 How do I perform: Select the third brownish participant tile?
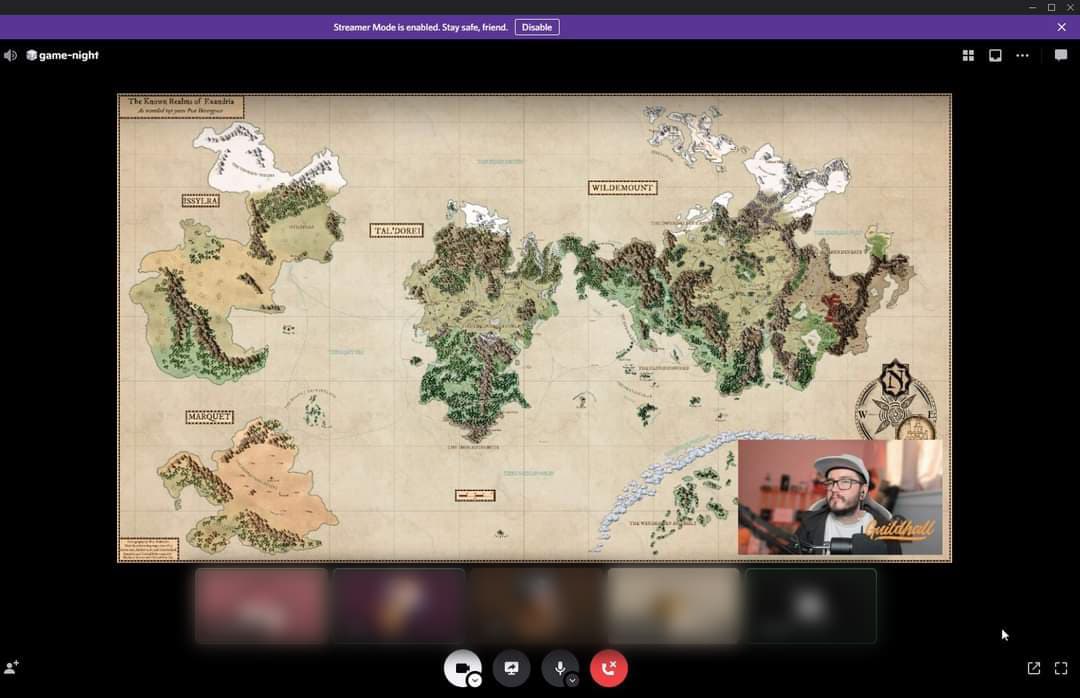point(537,606)
